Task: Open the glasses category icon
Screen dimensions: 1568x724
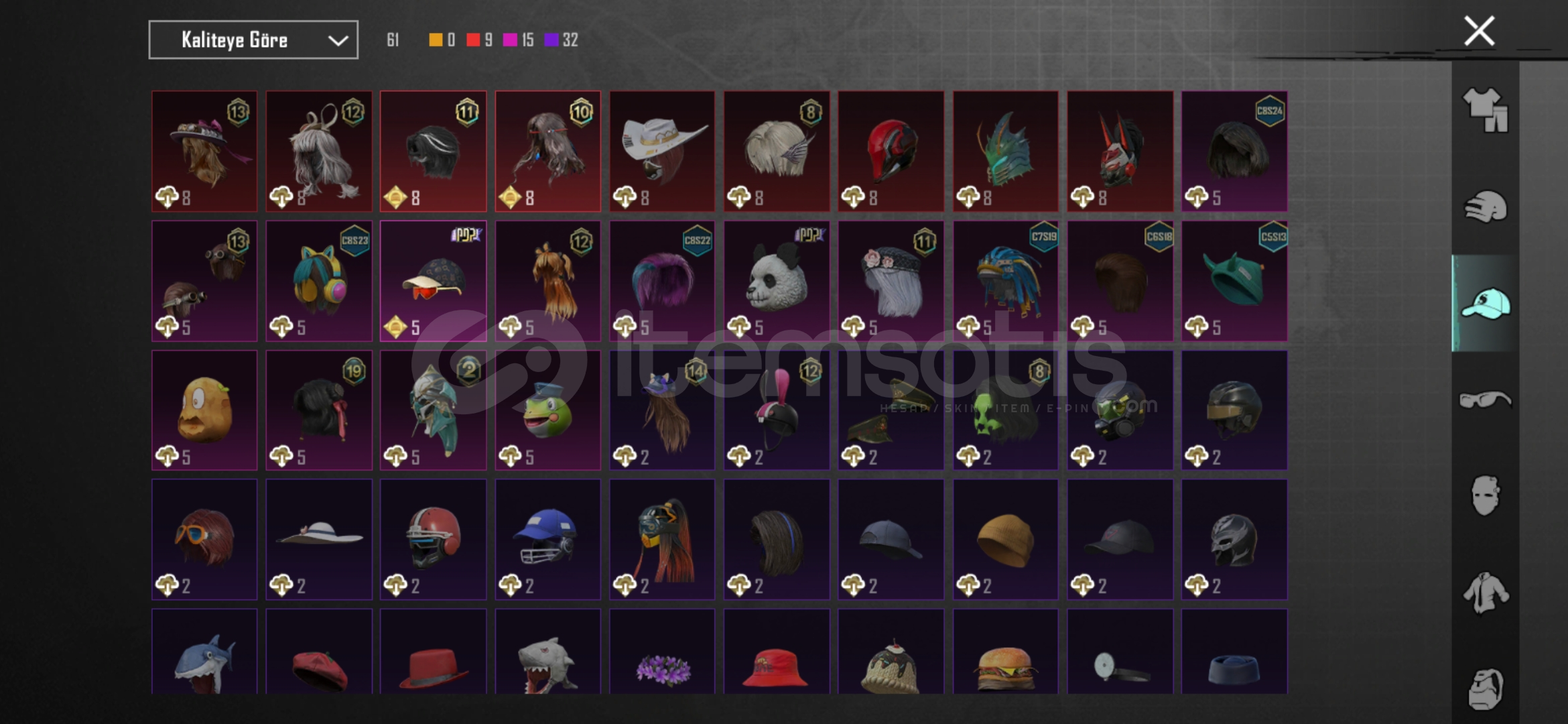Action: pos(1485,400)
